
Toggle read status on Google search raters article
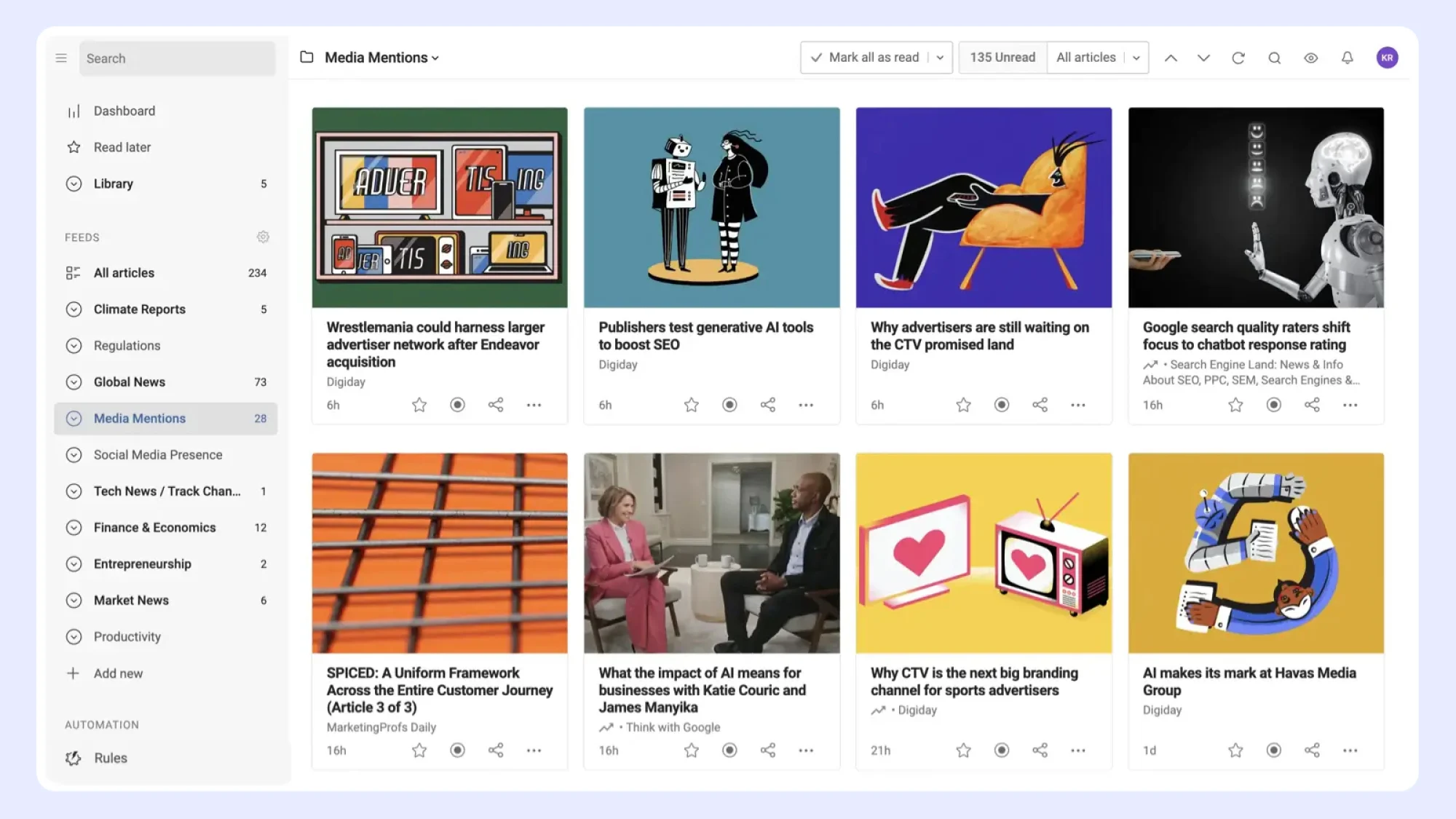1274,405
